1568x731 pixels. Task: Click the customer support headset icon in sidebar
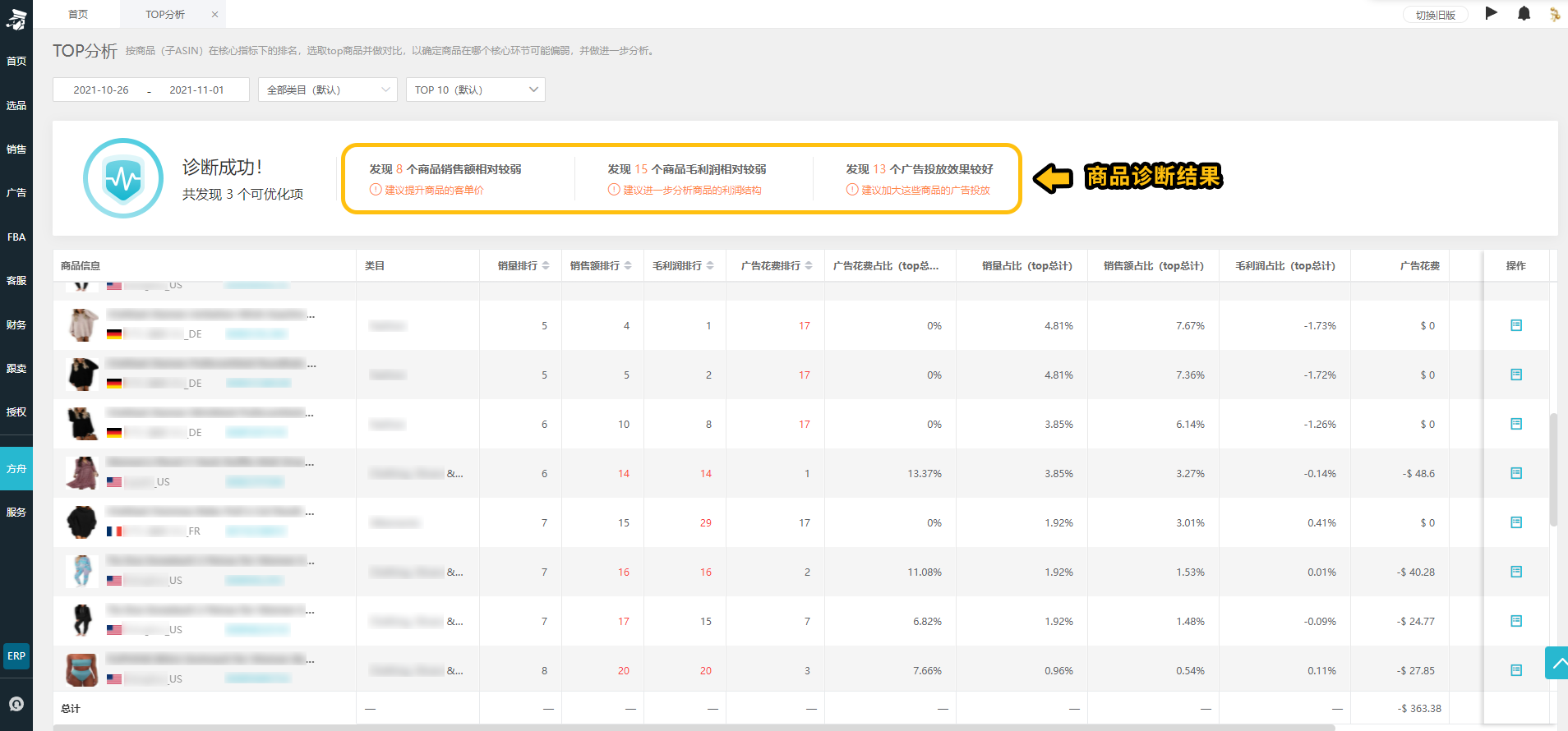(16, 704)
